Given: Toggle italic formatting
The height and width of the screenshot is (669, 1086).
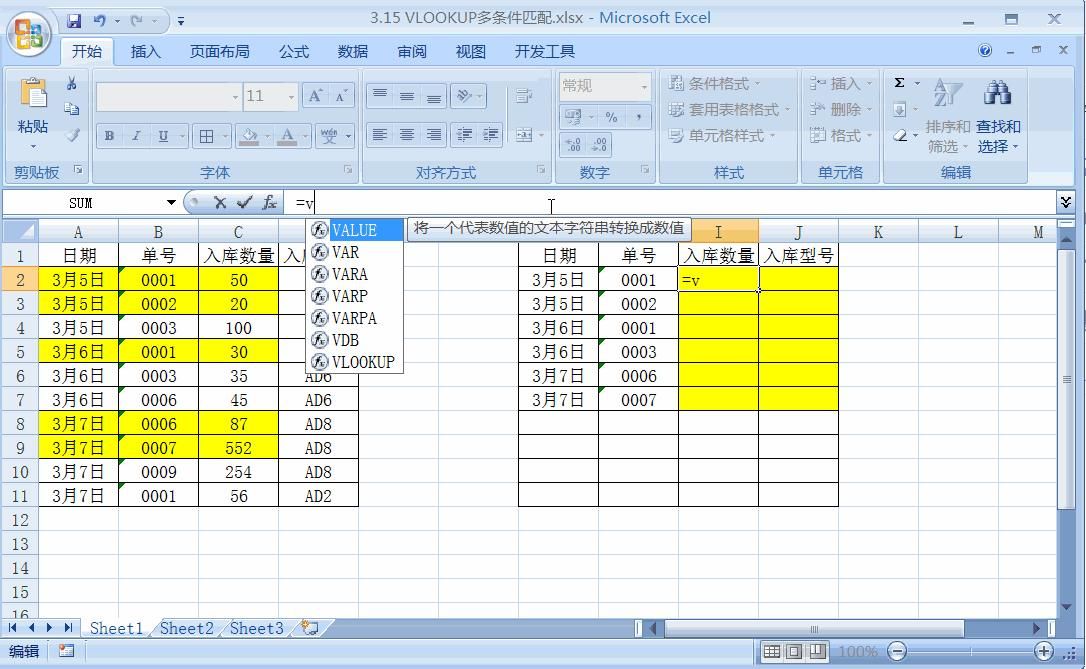Looking at the screenshot, I should (136, 136).
